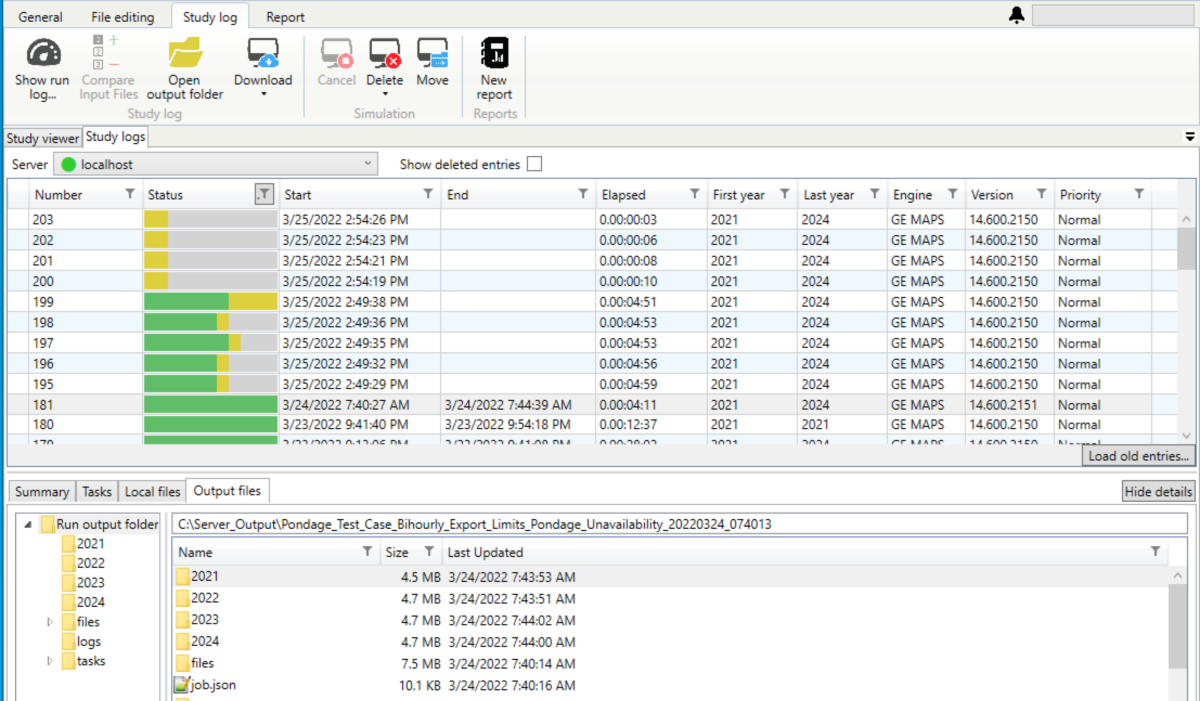The image size is (1200, 701).
Task: Open the job.json file entry
Action: (x=213, y=685)
